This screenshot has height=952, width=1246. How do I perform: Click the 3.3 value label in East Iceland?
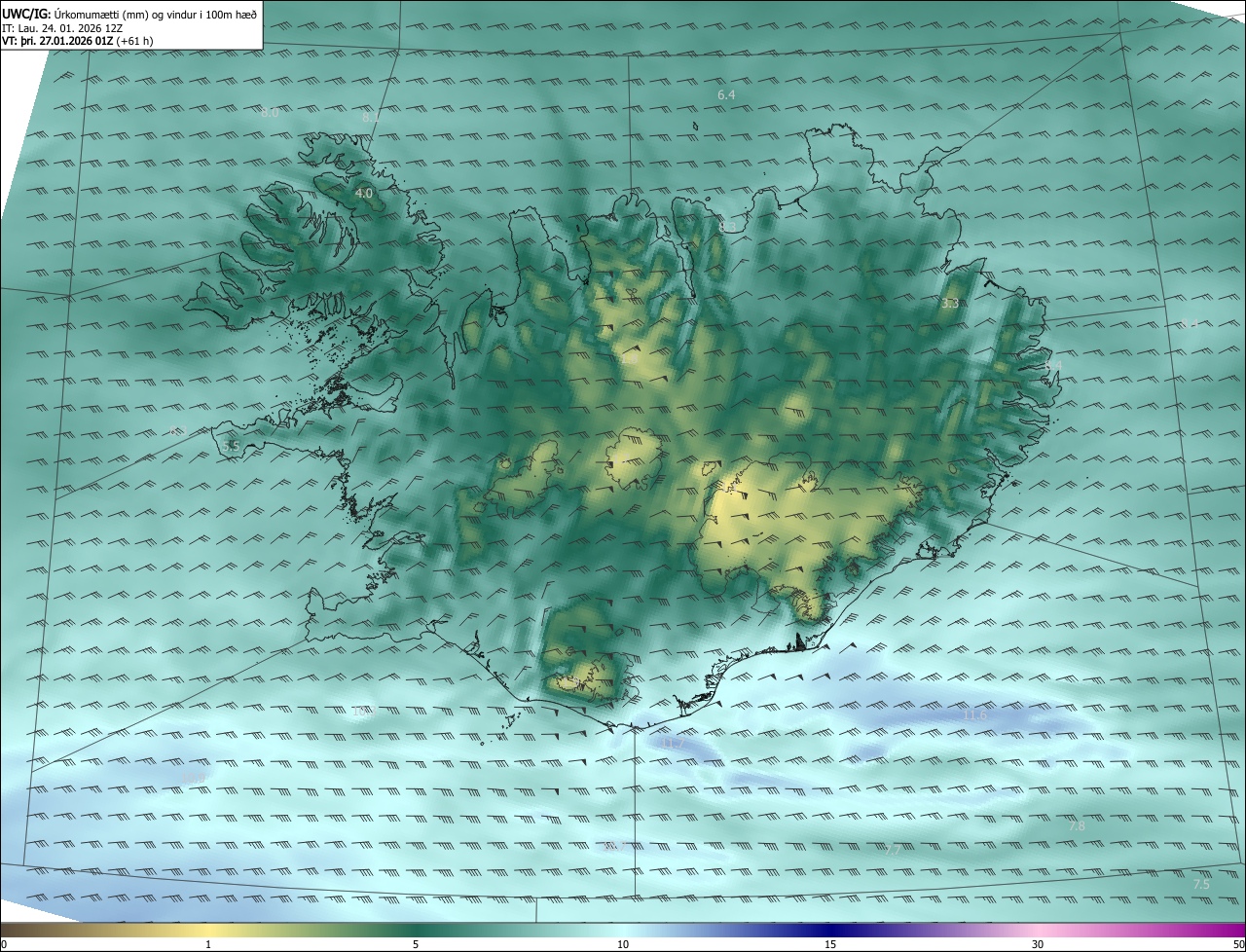pos(950,304)
